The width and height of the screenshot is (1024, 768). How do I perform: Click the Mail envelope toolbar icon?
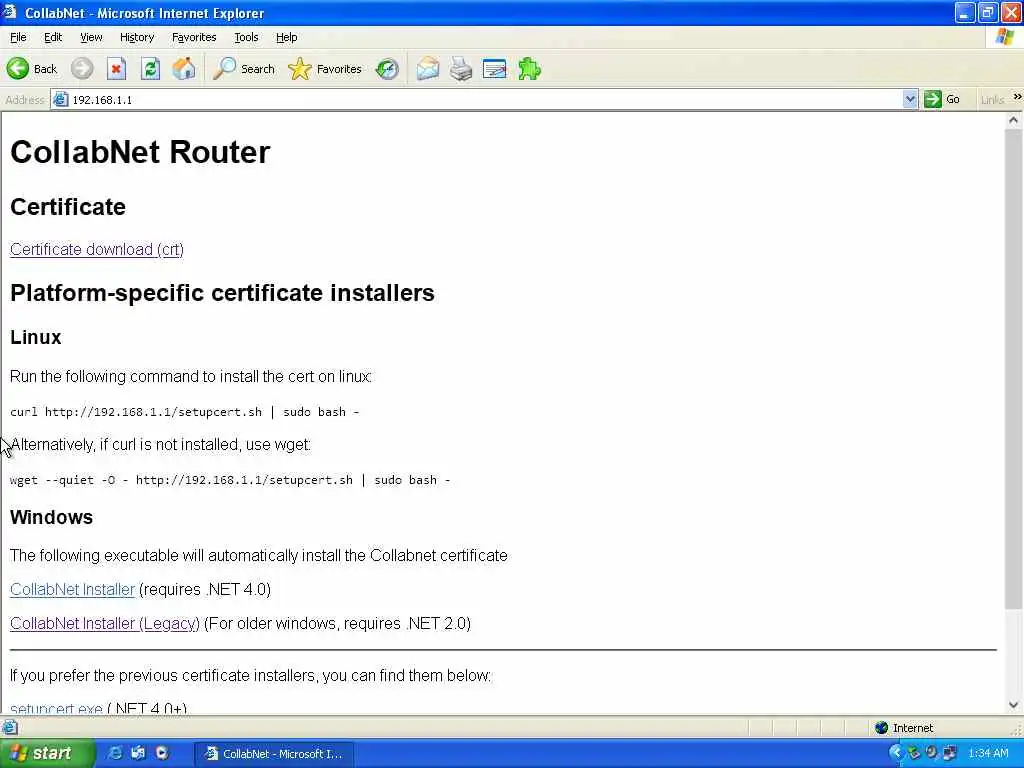(x=428, y=69)
